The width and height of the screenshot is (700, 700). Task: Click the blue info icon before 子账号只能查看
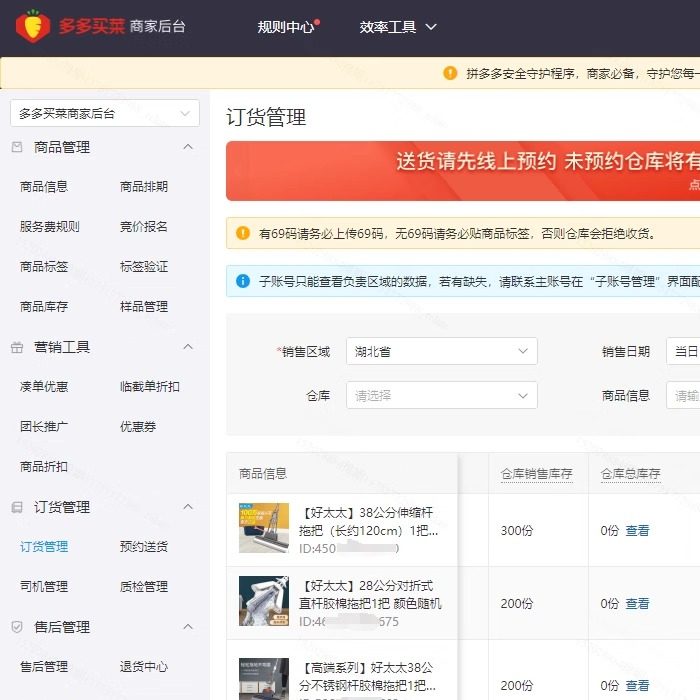pos(243,281)
